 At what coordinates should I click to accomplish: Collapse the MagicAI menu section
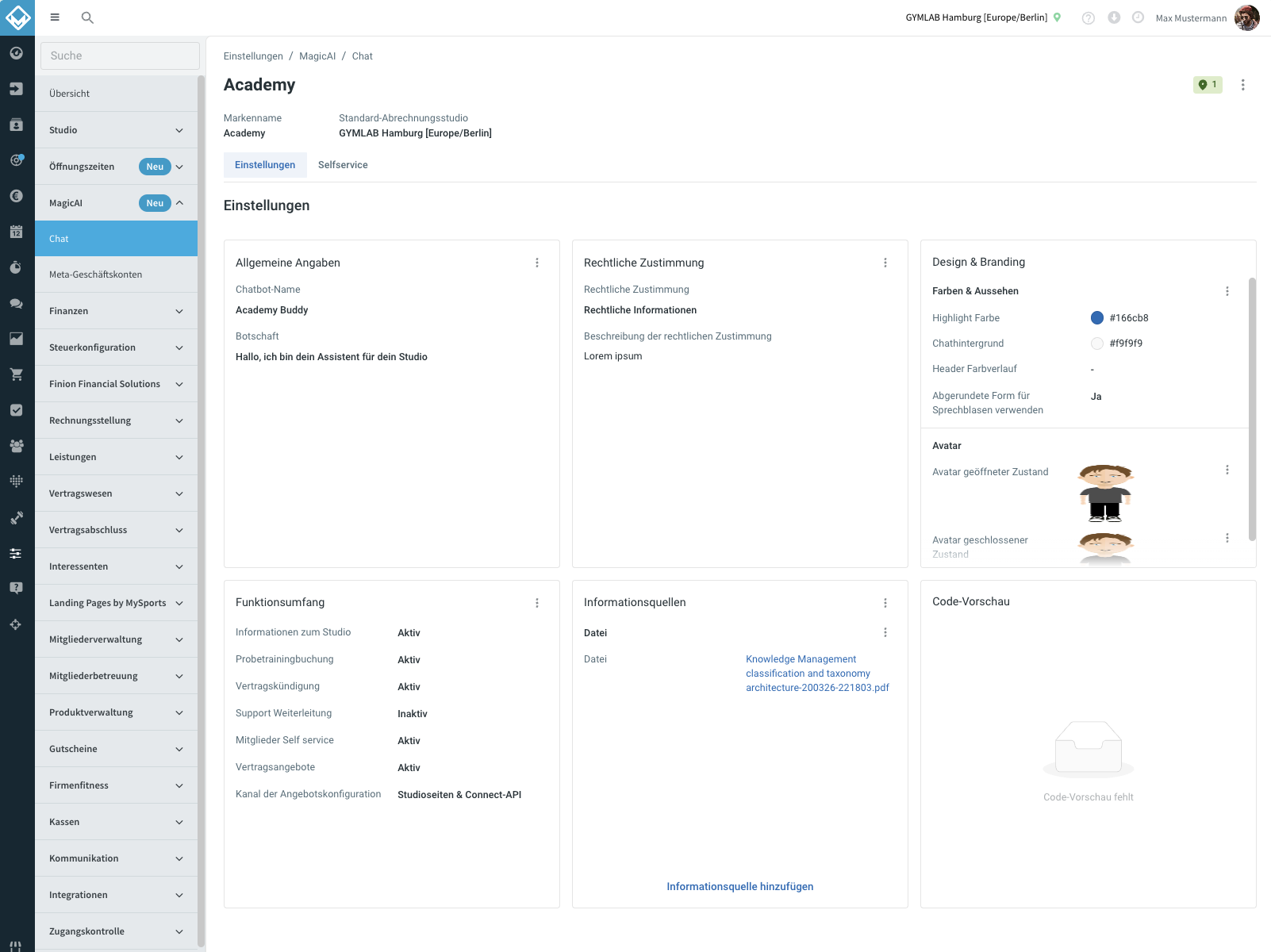point(116,203)
